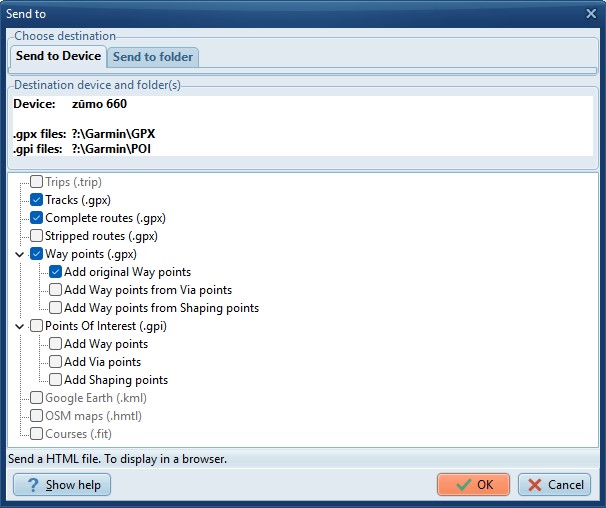The image size is (606, 508).
Task: Check Add Shaping points option
Action: click(x=55, y=380)
